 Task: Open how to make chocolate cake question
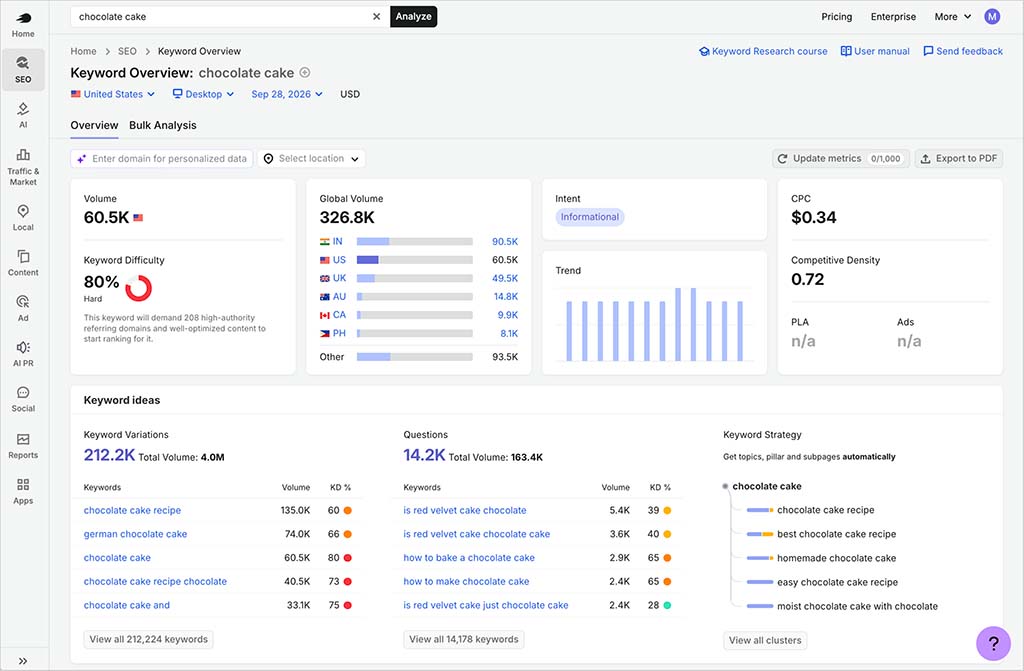point(466,581)
